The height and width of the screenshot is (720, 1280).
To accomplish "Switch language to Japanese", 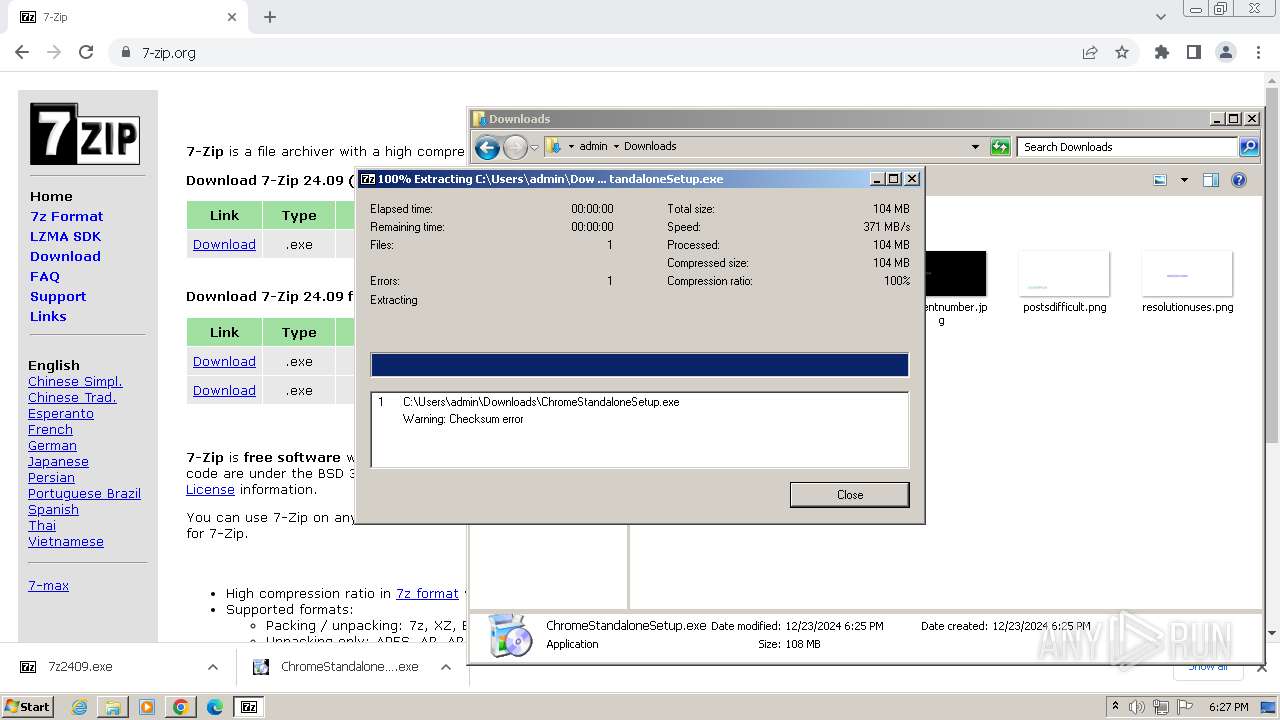I will tap(58, 461).
